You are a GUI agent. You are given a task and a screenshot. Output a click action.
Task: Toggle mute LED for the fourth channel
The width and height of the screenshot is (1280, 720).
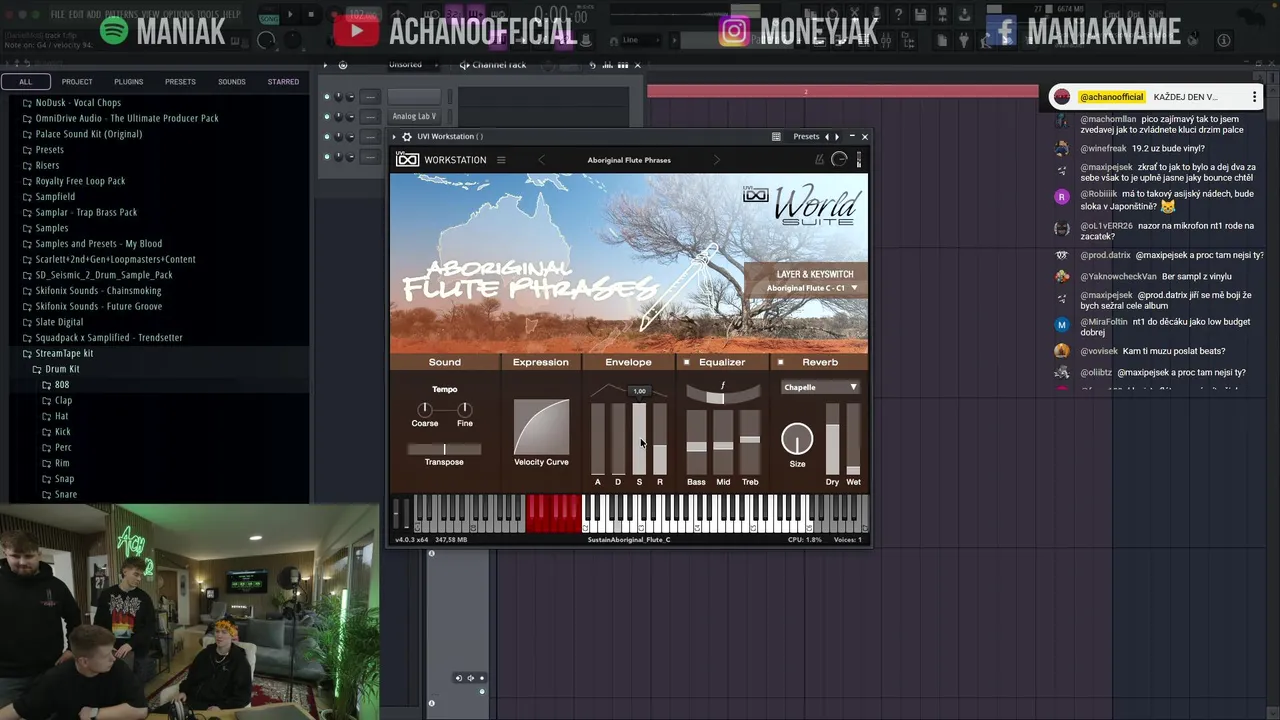[327, 157]
